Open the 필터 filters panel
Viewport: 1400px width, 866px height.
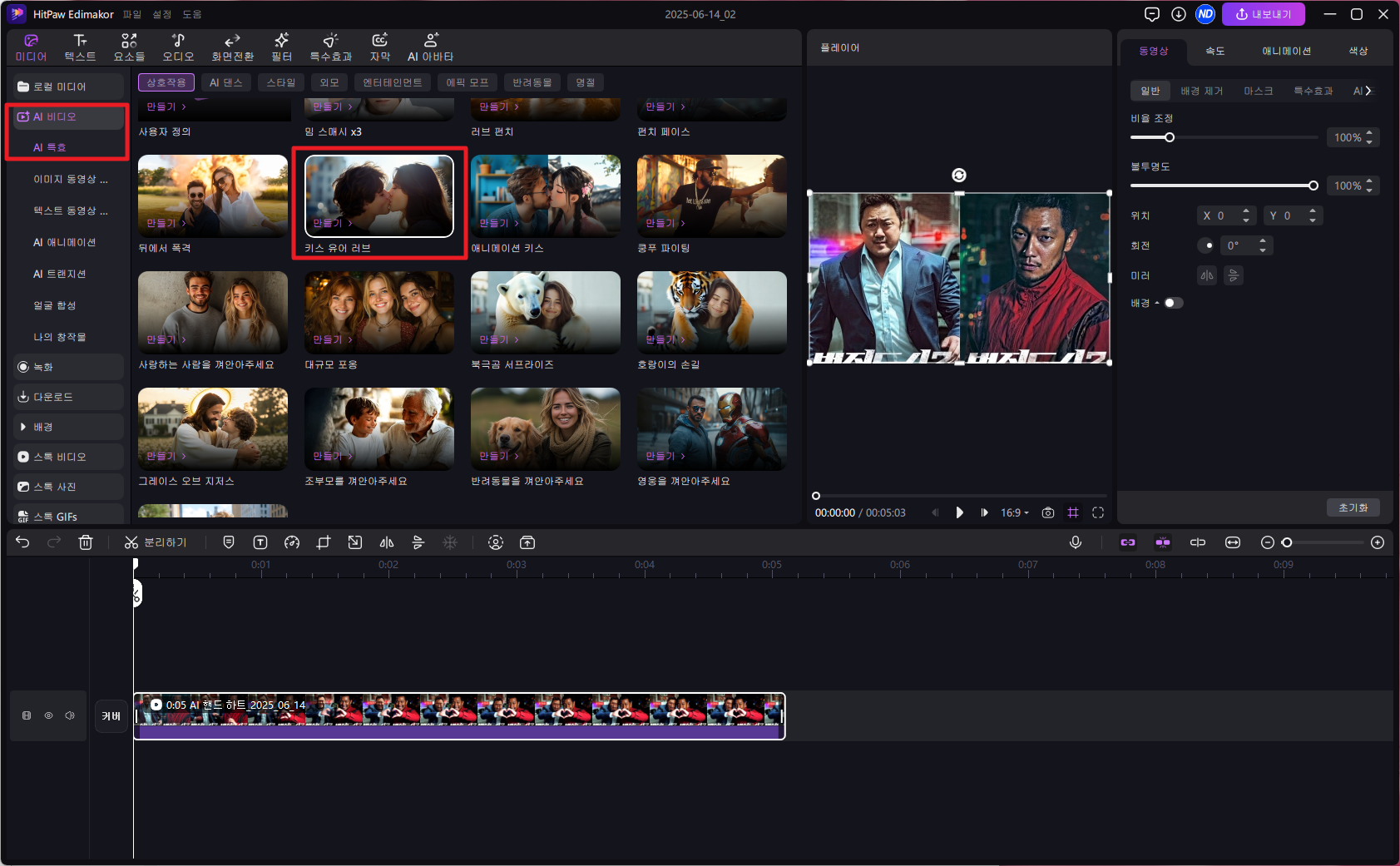coord(281,47)
